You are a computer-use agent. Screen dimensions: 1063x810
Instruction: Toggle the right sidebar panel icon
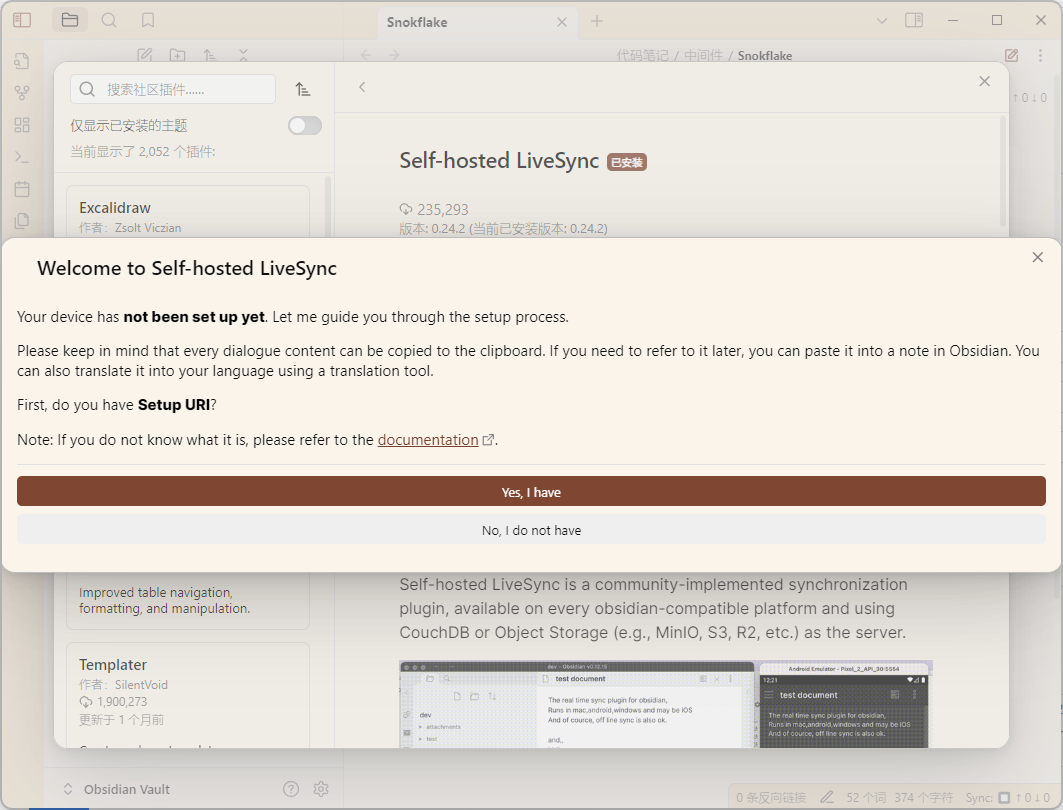click(x=913, y=20)
